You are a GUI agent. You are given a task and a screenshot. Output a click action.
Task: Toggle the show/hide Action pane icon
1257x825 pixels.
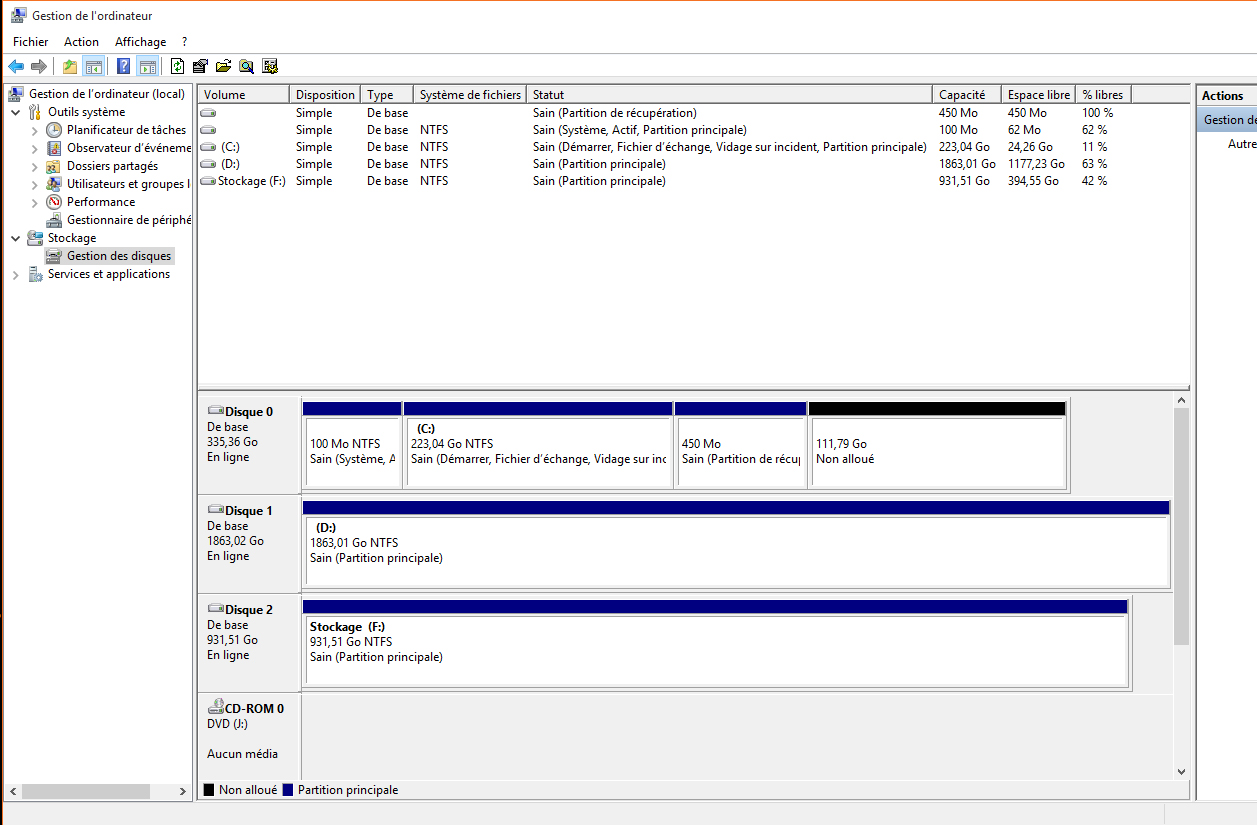pyautogui.click(x=148, y=67)
